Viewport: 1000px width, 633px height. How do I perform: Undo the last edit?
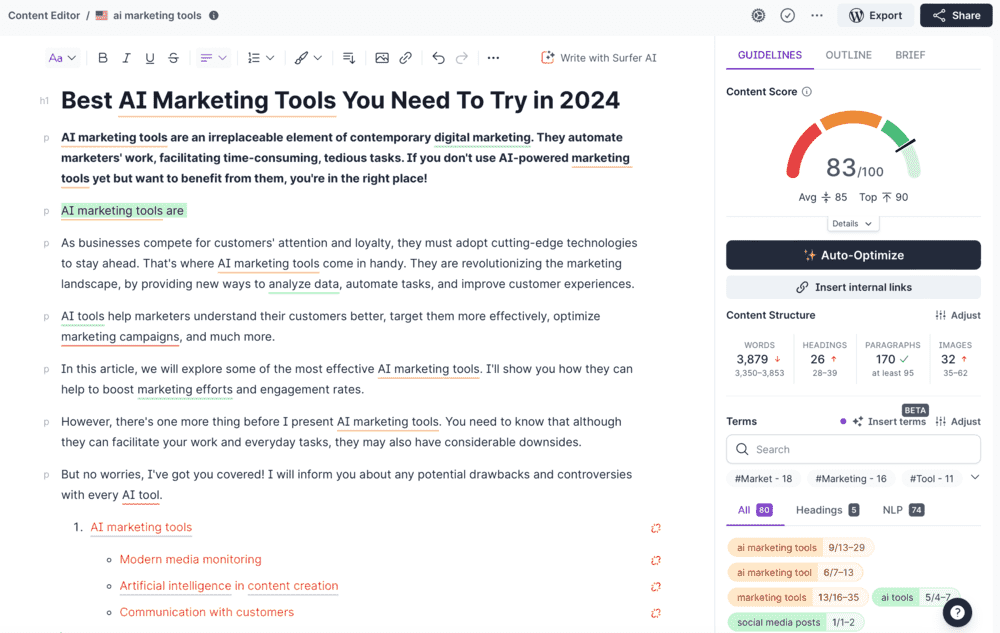[438, 58]
